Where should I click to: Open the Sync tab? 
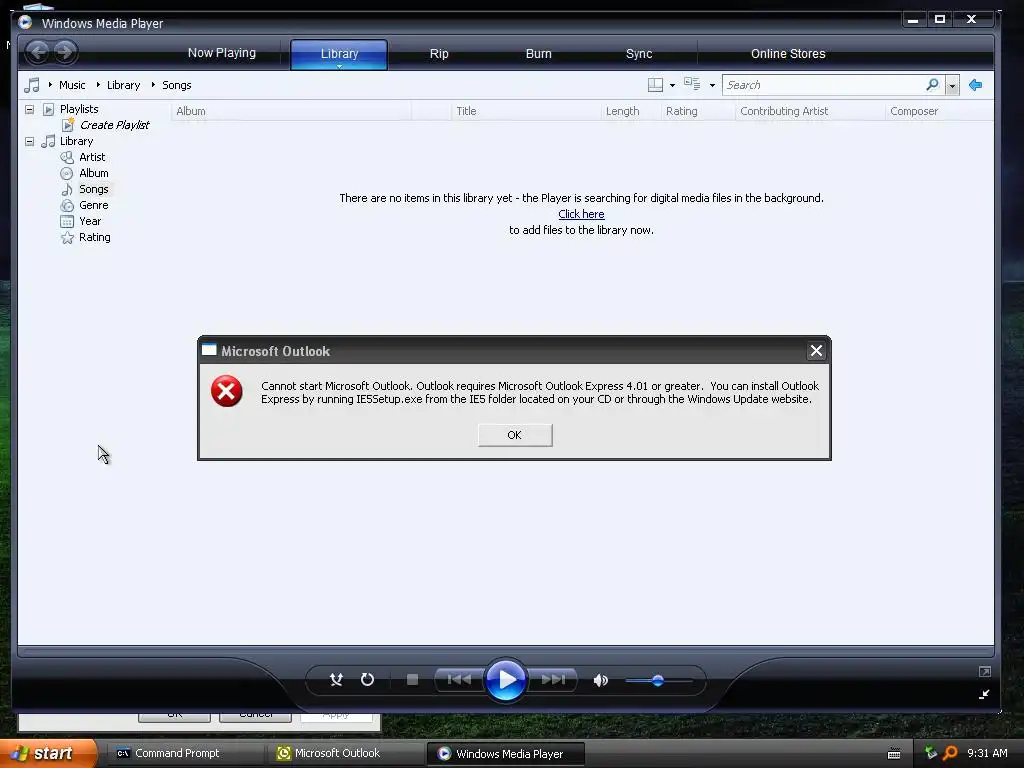point(639,54)
